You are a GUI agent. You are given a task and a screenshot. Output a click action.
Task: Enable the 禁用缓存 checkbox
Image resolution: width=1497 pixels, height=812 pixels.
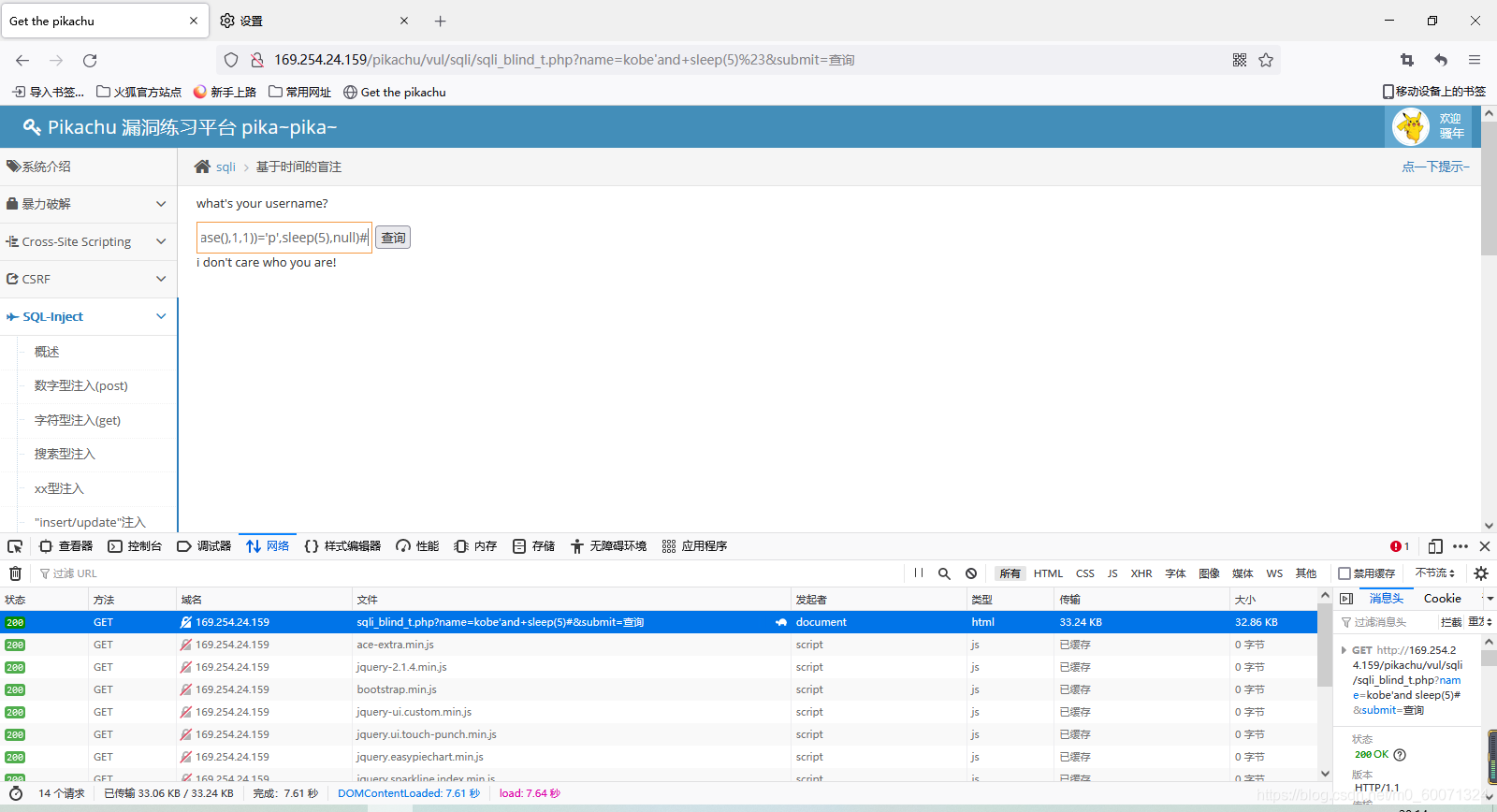click(x=1344, y=573)
